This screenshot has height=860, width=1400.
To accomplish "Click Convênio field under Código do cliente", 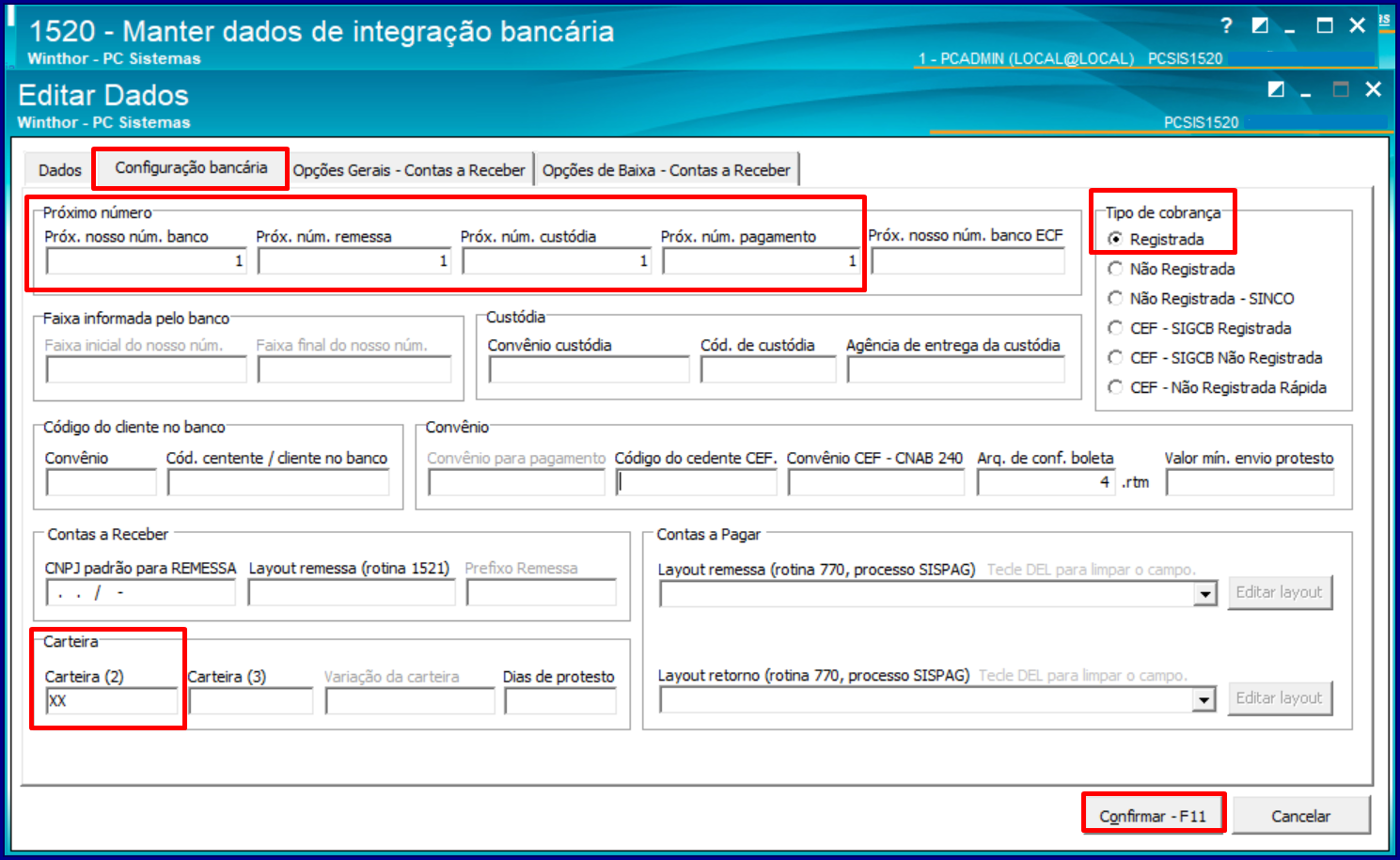I will click(102, 482).
